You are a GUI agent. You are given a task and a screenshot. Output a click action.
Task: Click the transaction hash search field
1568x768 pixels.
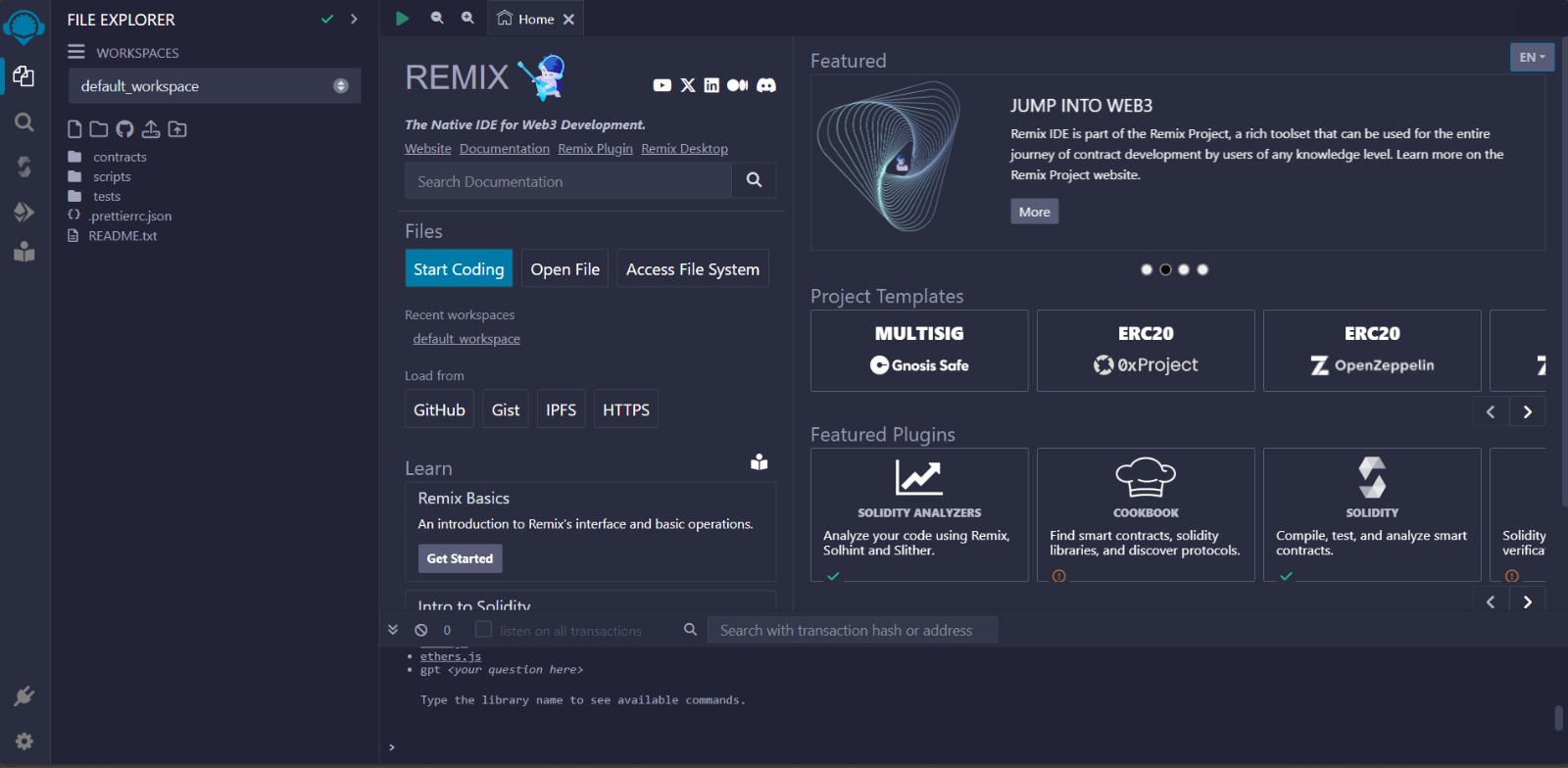854,630
